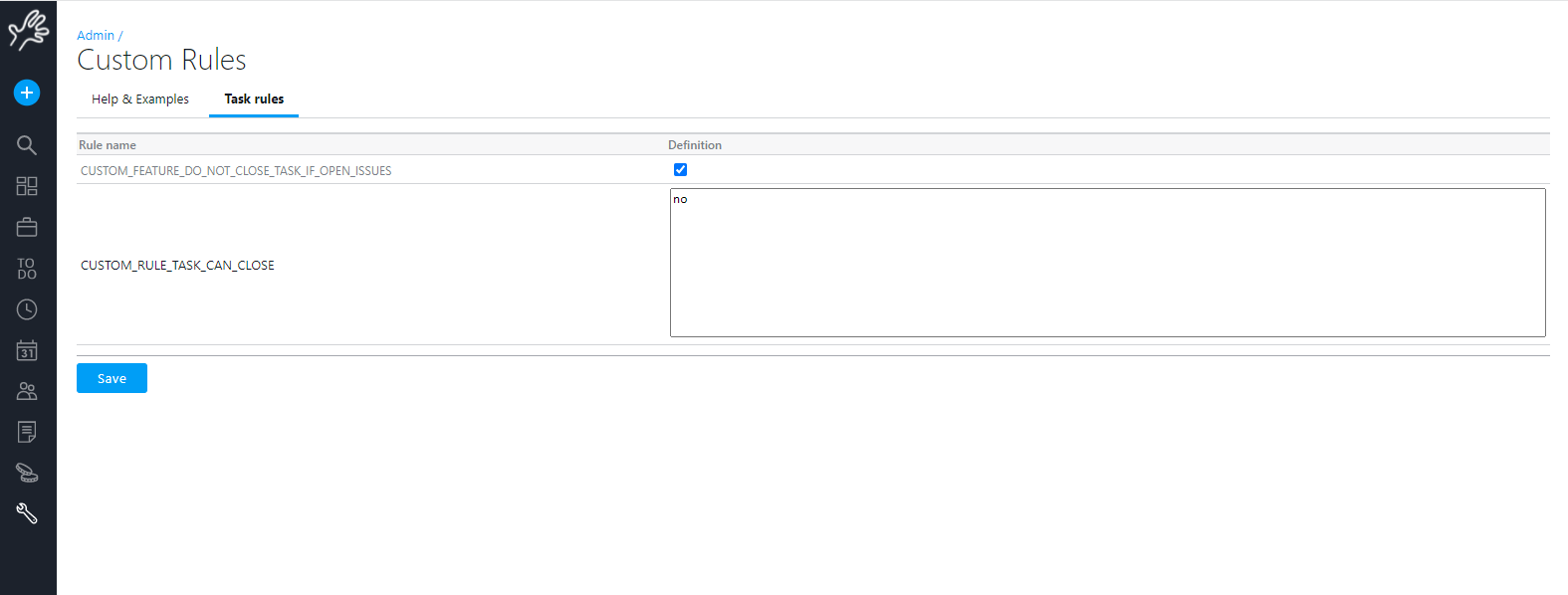Viewport: 1568px width, 595px height.
Task: Open the TO DO list icon
Action: 27,269
